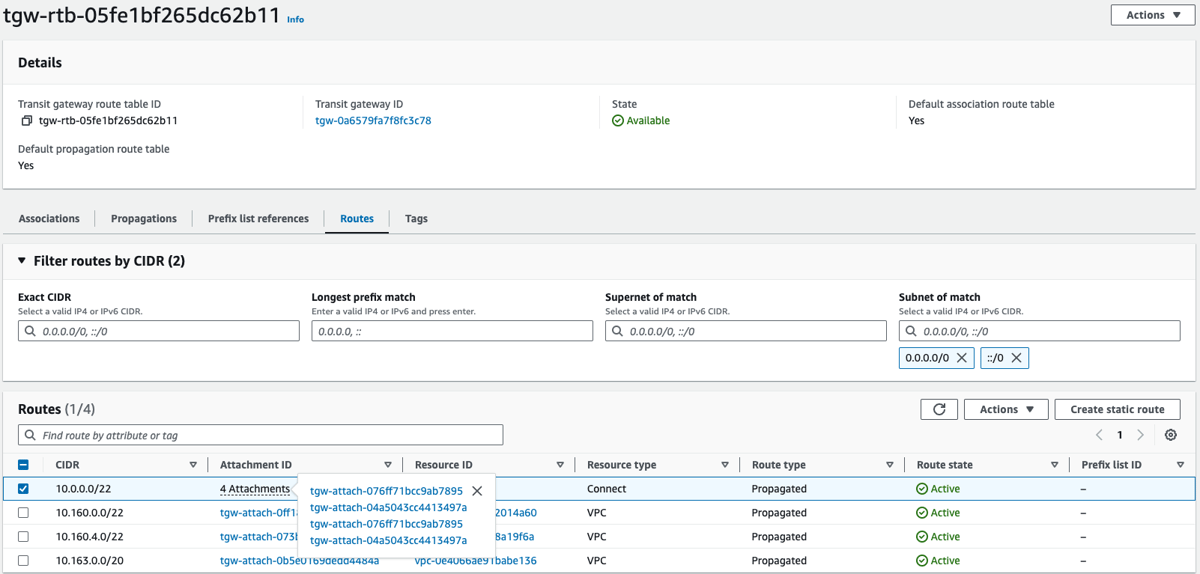Open the top Actions dropdown
Viewport: 1200px width, 574px height.
[1152, 15]
